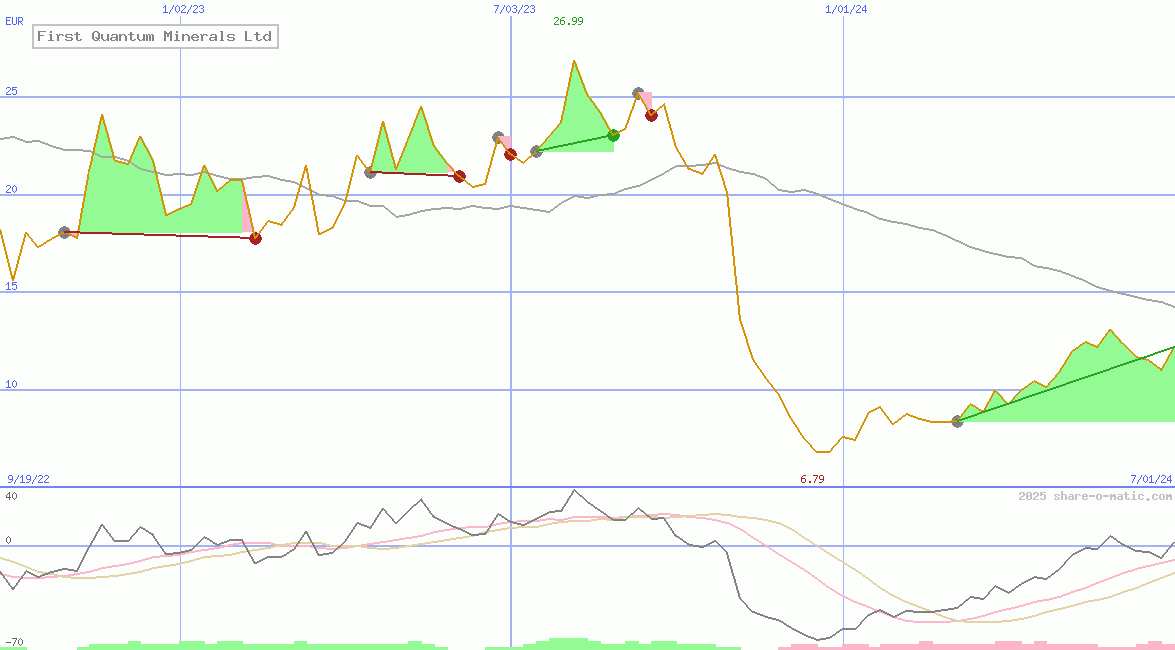Click the gray entry marker near price 18

64,232
